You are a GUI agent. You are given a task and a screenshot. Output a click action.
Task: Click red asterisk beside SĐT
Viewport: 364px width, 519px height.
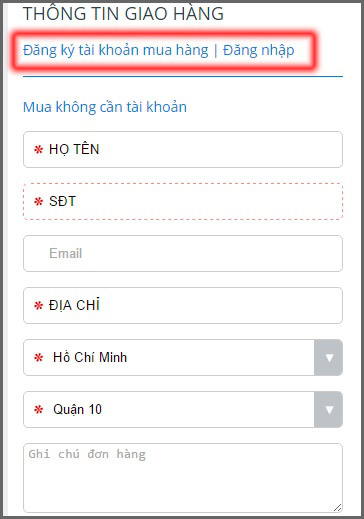coord(39,201)
